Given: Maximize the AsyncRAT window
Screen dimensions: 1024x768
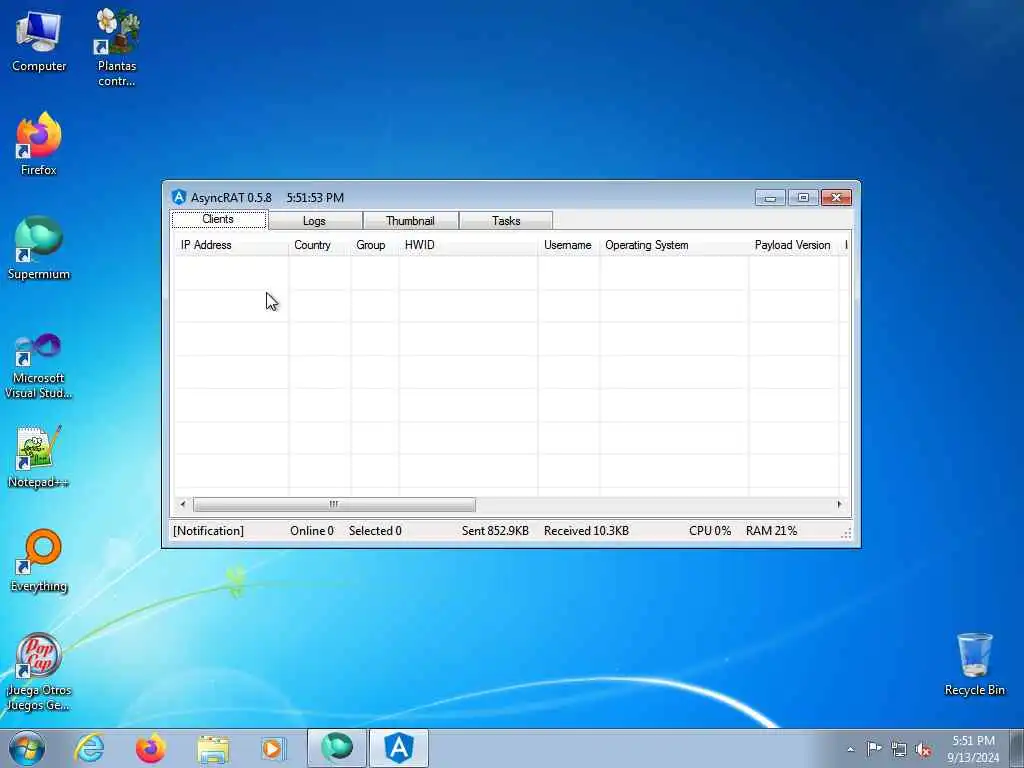Looking at the screenshot, I should (803, 197).
